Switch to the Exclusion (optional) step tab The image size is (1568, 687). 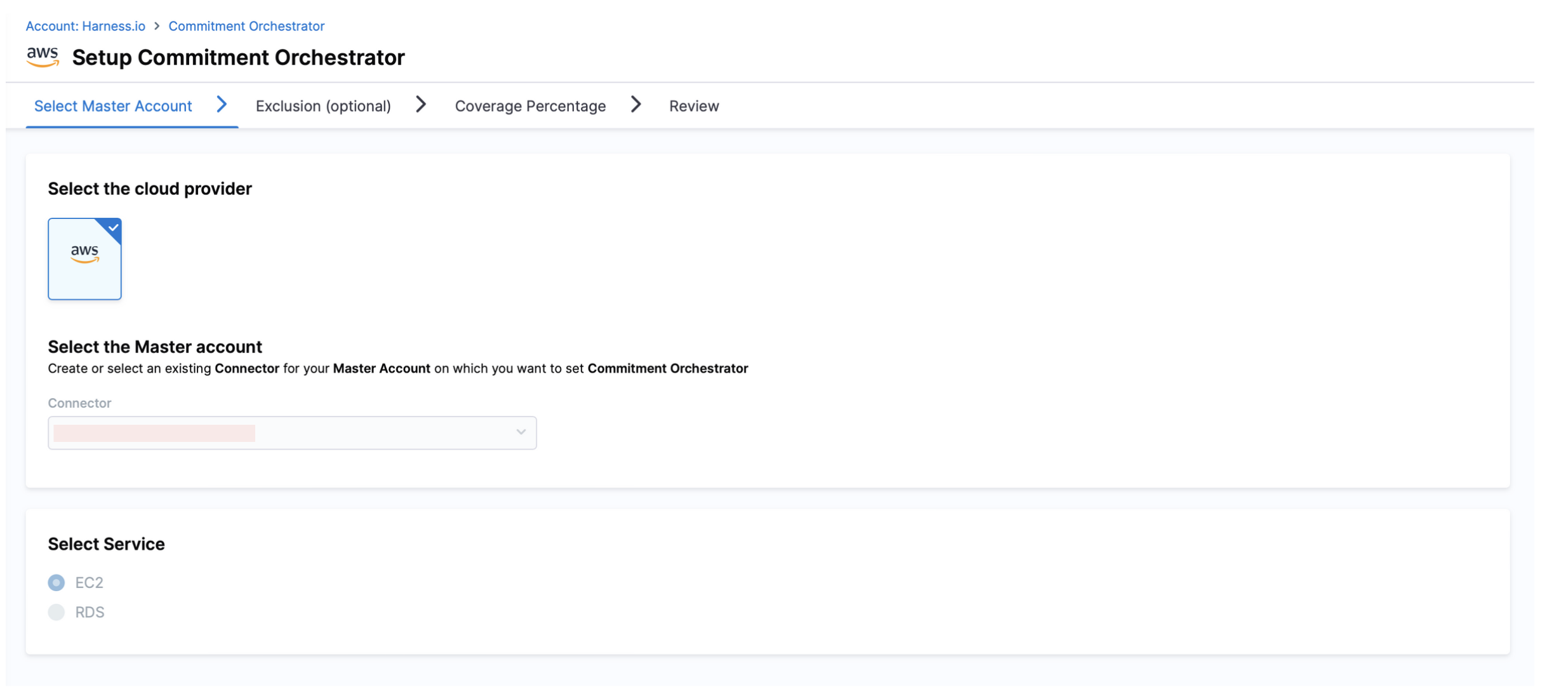[x=323, y=106]
